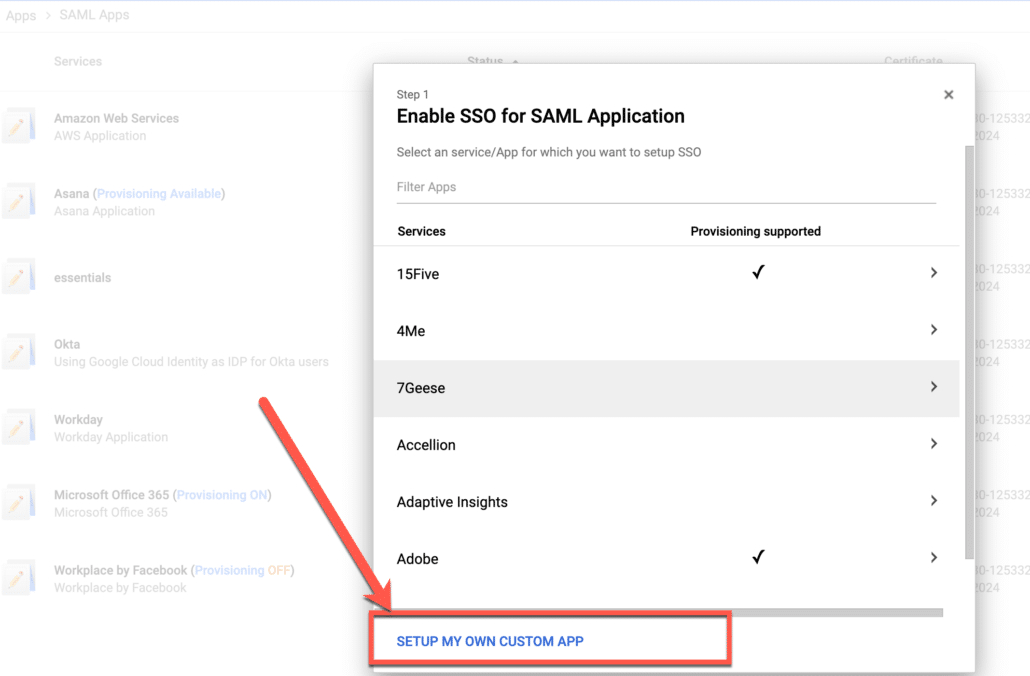Click the edit icon for Amazon Web Services
This screenshot has width=1030, height=676.
pos(18,126)
